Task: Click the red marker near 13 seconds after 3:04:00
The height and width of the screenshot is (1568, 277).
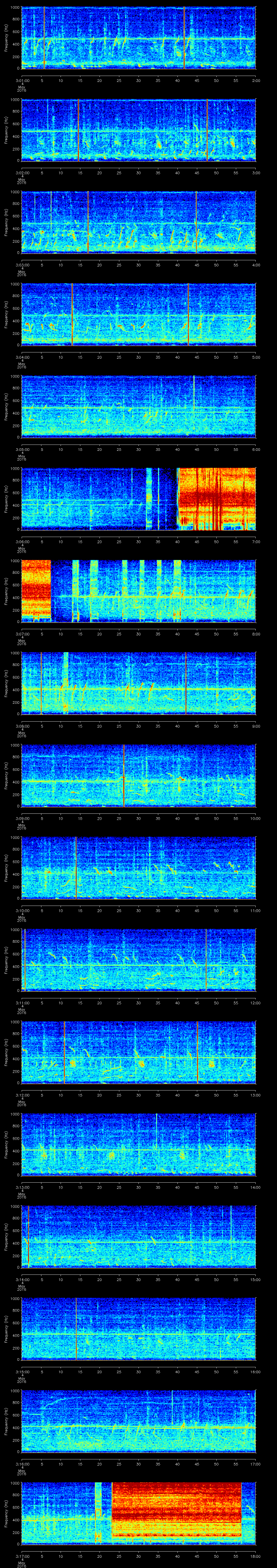Action: [72, 315]
